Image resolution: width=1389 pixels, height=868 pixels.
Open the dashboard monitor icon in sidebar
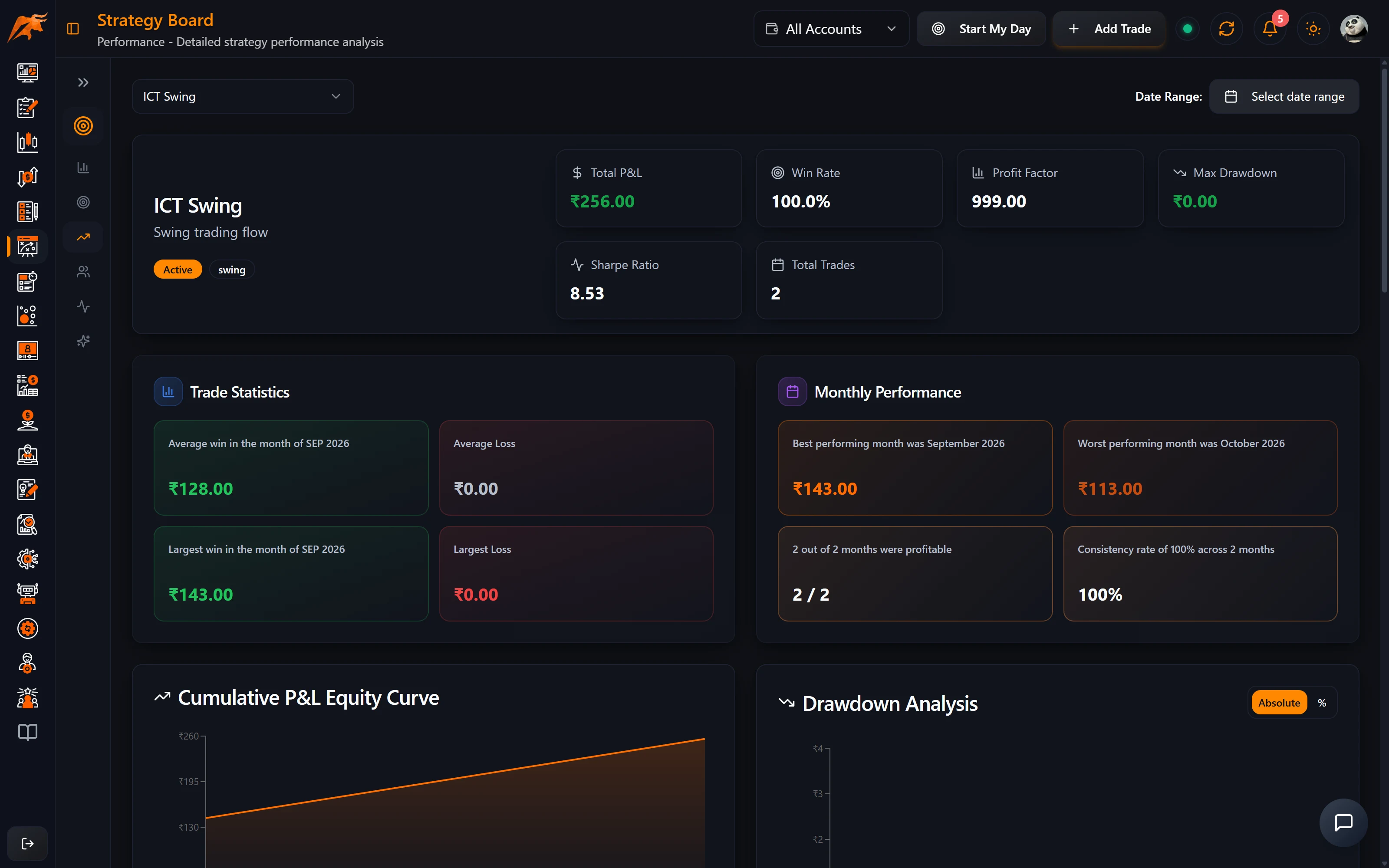27,72
